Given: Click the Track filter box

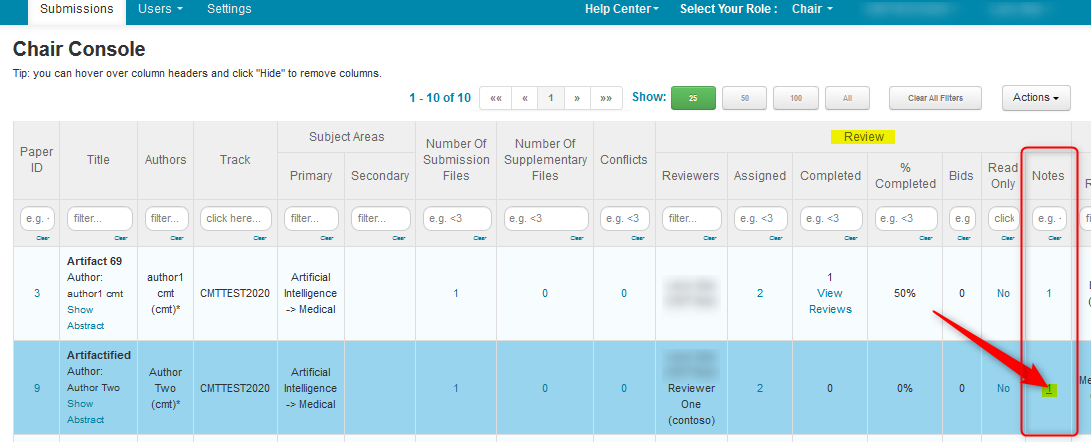Looking at the screenshot, I should pyautogui.click(x=235, y=218).
